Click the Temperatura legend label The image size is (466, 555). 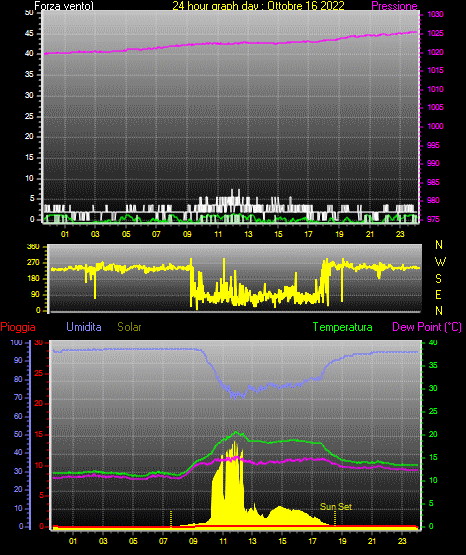343,327
